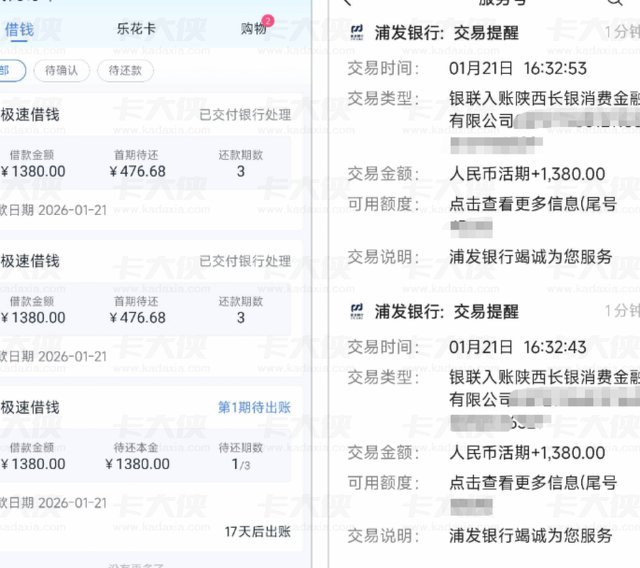Screen dimensions: 640x568
Task: Tap 浦发银行竭诚为您服务 in the 16:32:43 message
Action: tap(531, 535)
